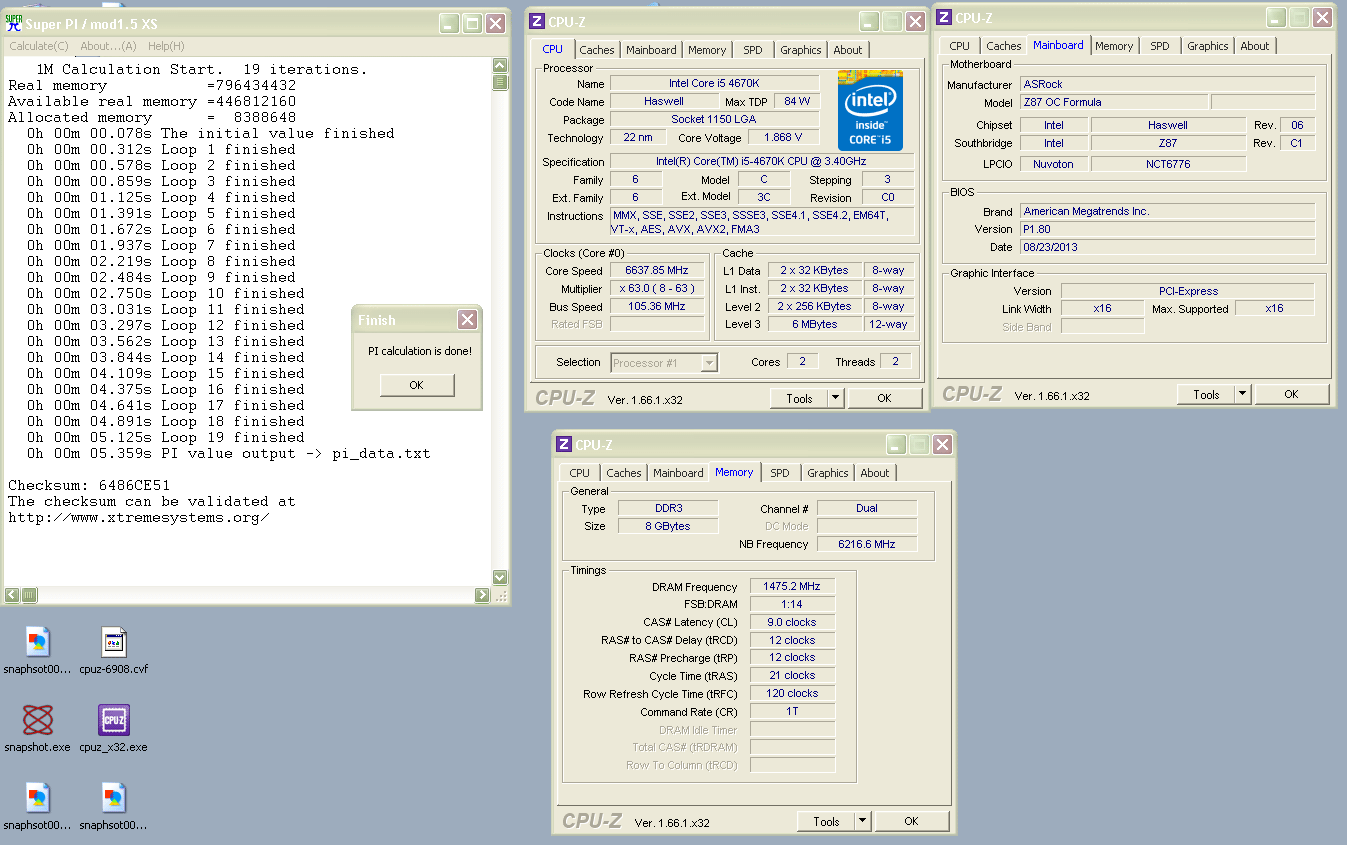This screenshot has height=845, width=1347.
Task: Close the Finish dialog with X
Action: [467, 320]
